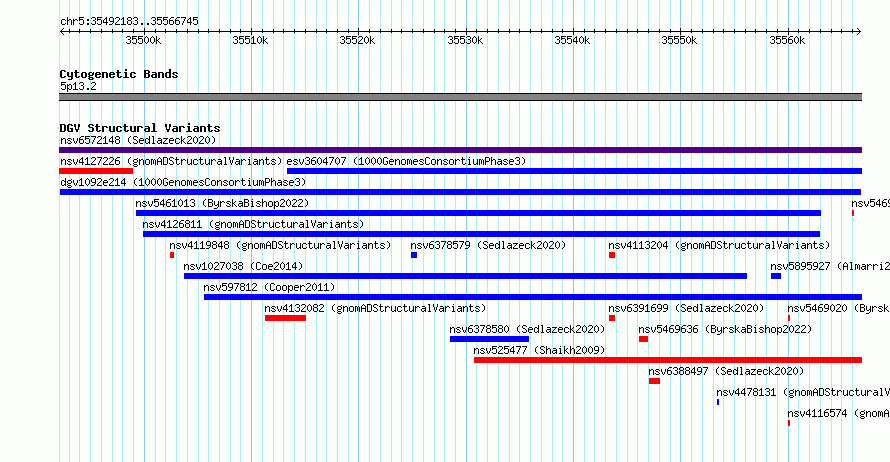Open dgv1092e214 variant label
Image resolution: width=890 pixels, height=462 pixels.
tap(183, 182)
